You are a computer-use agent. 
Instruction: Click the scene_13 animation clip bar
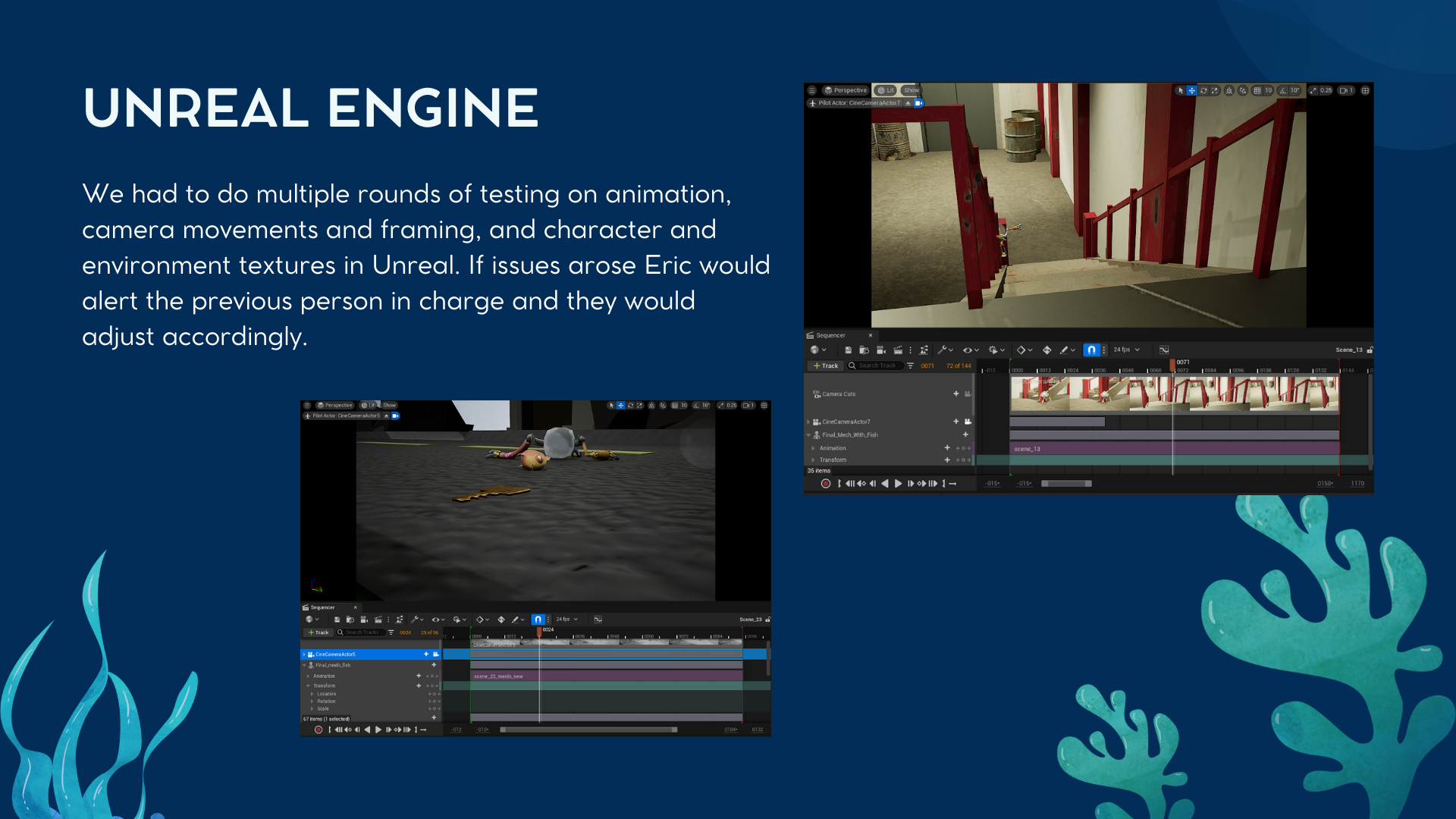pyautogui.click(x=1174, y=449)
